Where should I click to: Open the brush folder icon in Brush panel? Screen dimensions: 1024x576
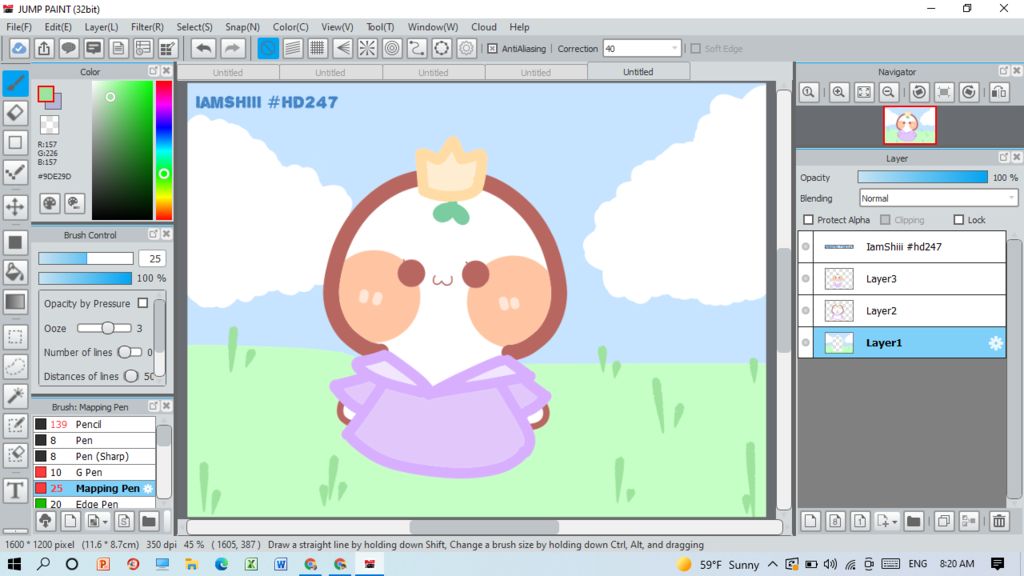[149, 520]
